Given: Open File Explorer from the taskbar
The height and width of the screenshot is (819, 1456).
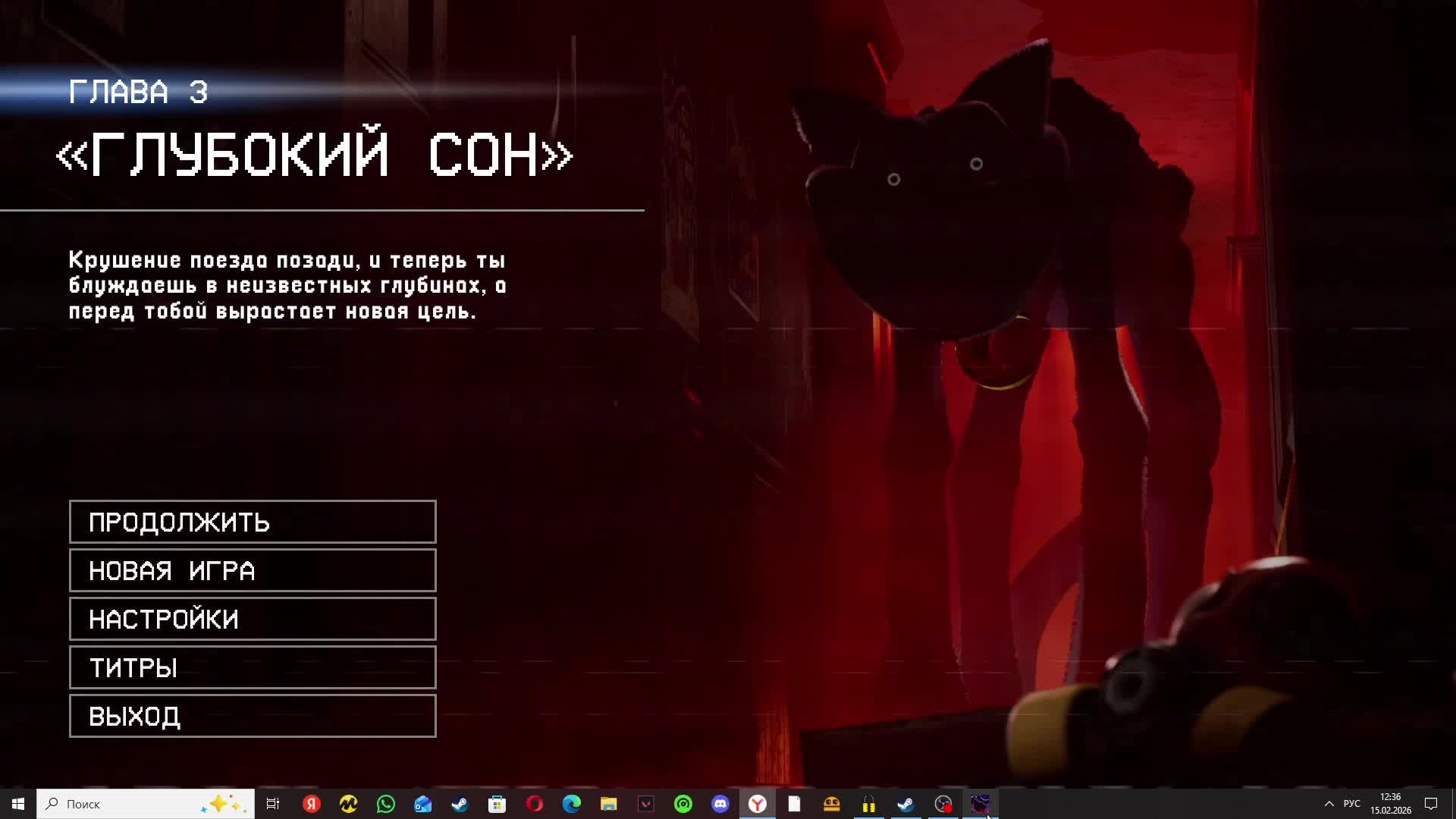Looking at the screenshot, I should click(609, 804).
